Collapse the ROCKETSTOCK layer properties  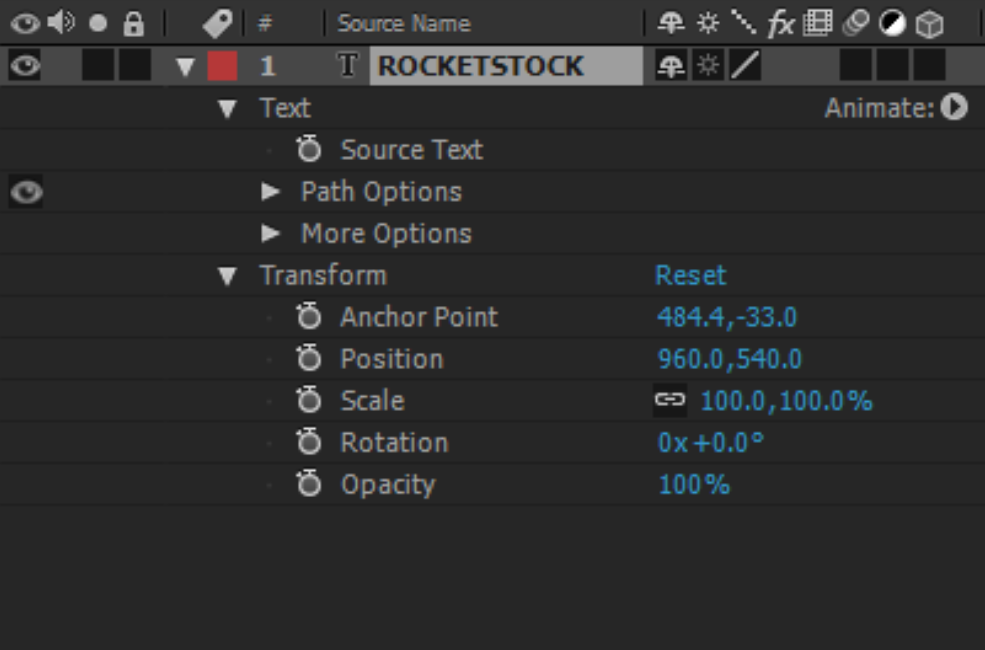[x=185, y=67]
